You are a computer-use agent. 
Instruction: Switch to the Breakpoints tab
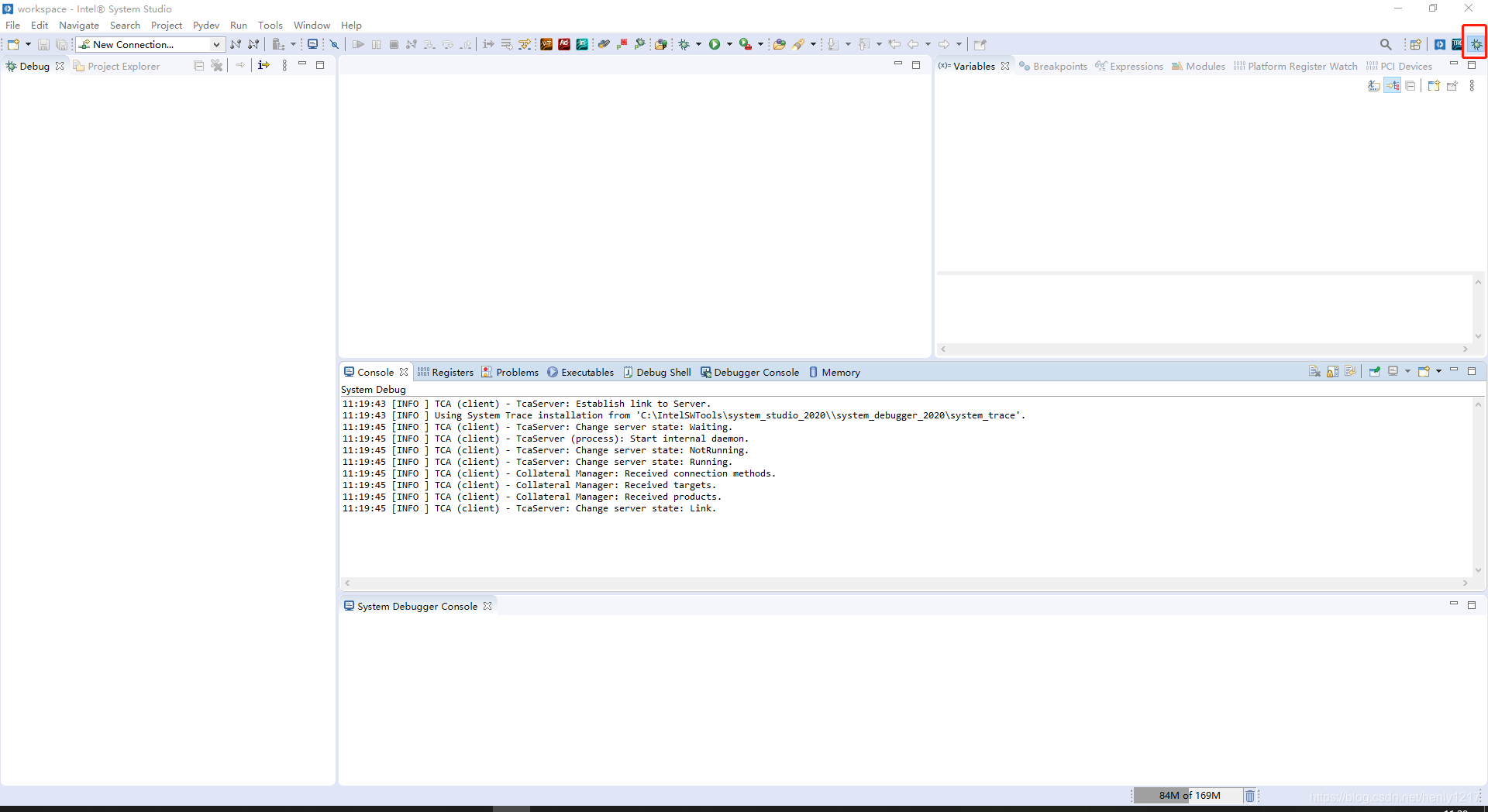click(1052, 66)
